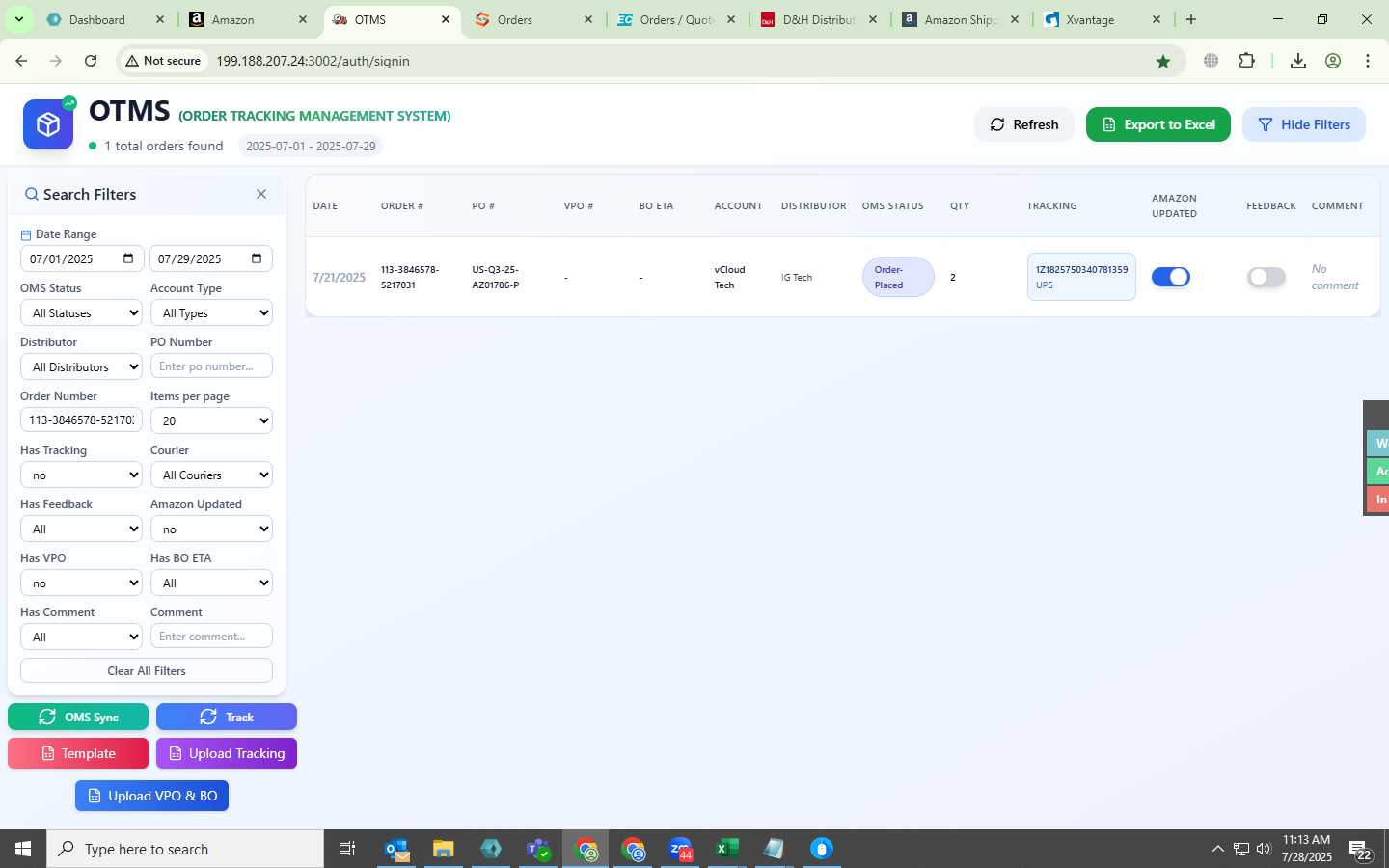The width and height of the screenshot is (1389, 868).
Task: Toggle Amazon Updated switch for order 113-3846578-5217031
Action: click(x=1171, y=277)
